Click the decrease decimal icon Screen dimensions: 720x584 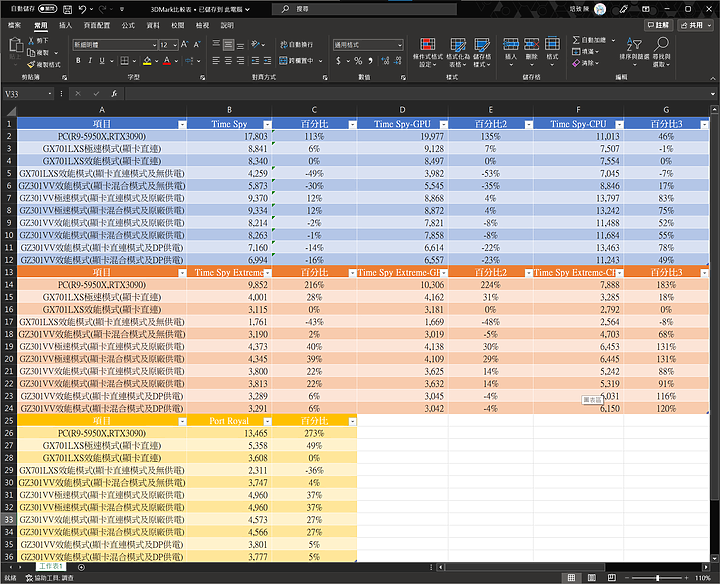point(398,61)
